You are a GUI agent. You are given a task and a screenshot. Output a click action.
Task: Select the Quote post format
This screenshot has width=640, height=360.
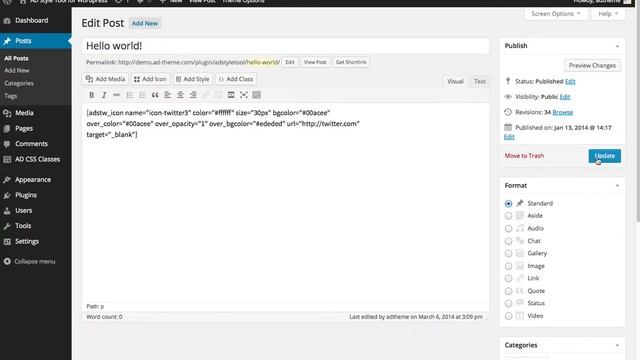pos(508,291)
